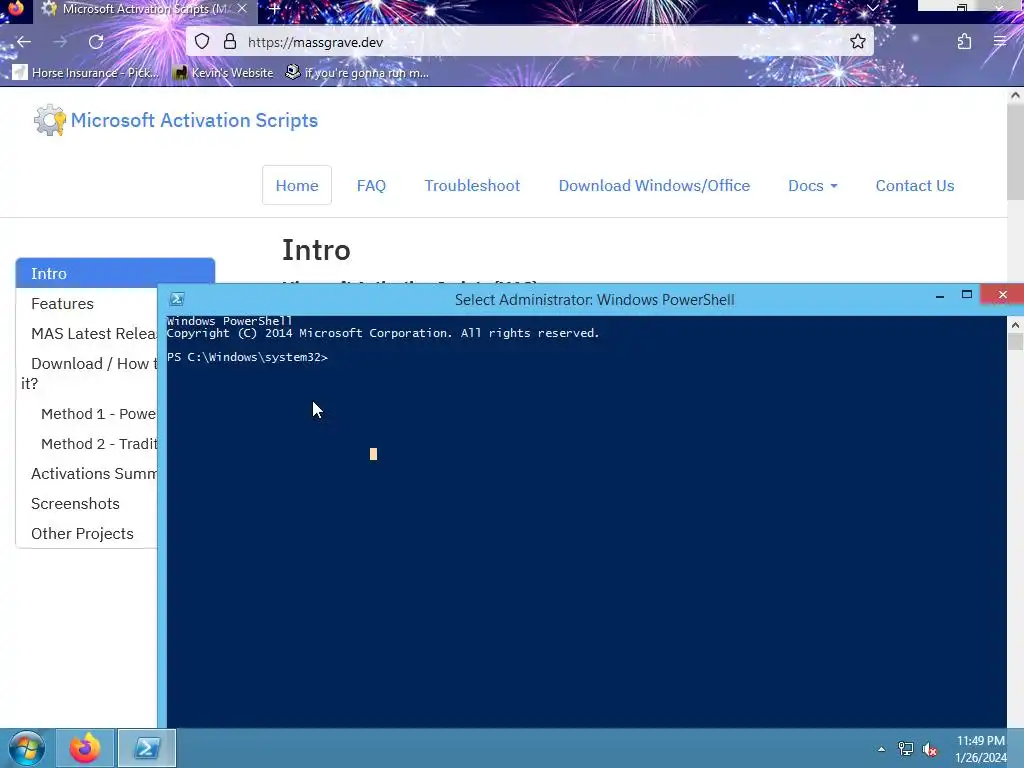Click the Microsoft Activation Scripts gear logo
Viewport: 1024px width, 768px height.
[50, 120]
